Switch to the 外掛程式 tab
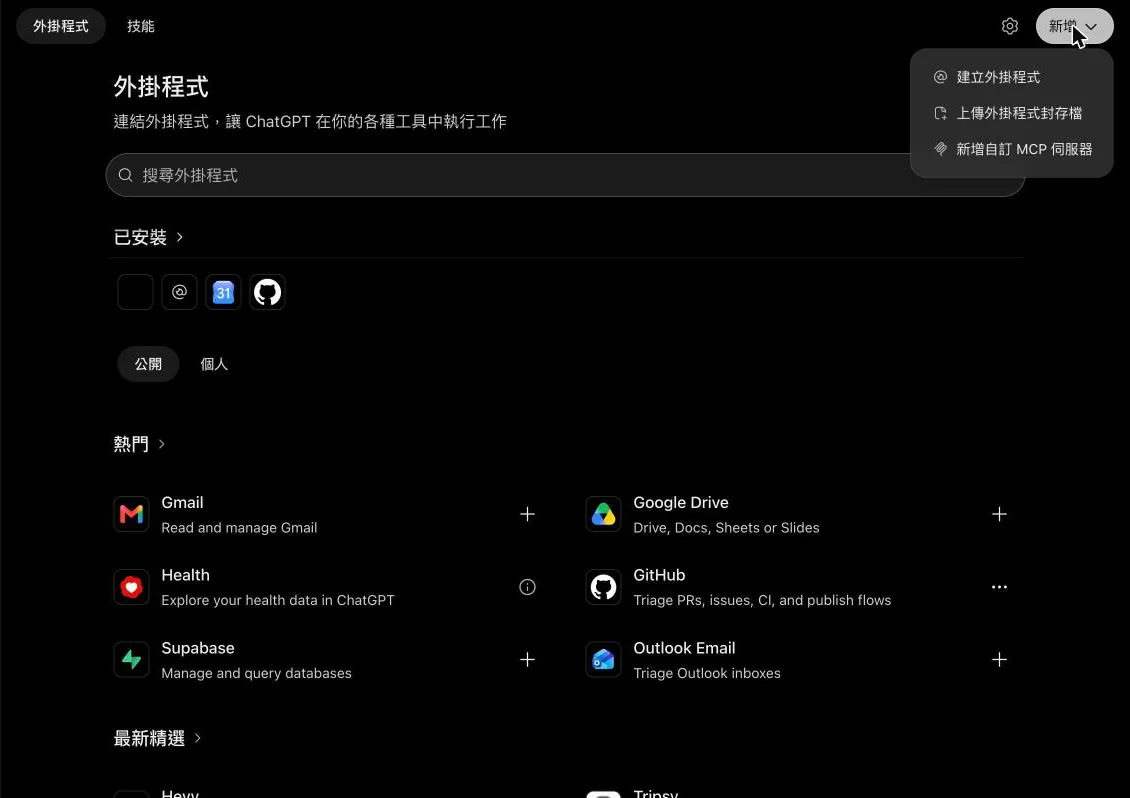 [x=61, y=26]
